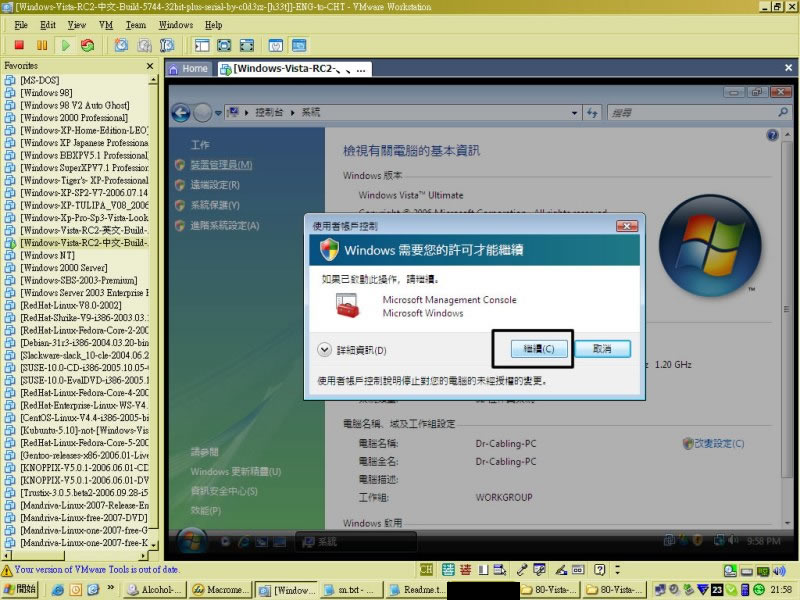The height and width of the screenshot is (600, 800).
Task: Click the yellow Suspend toolbar icon
Action: click(x=42, y=45)
